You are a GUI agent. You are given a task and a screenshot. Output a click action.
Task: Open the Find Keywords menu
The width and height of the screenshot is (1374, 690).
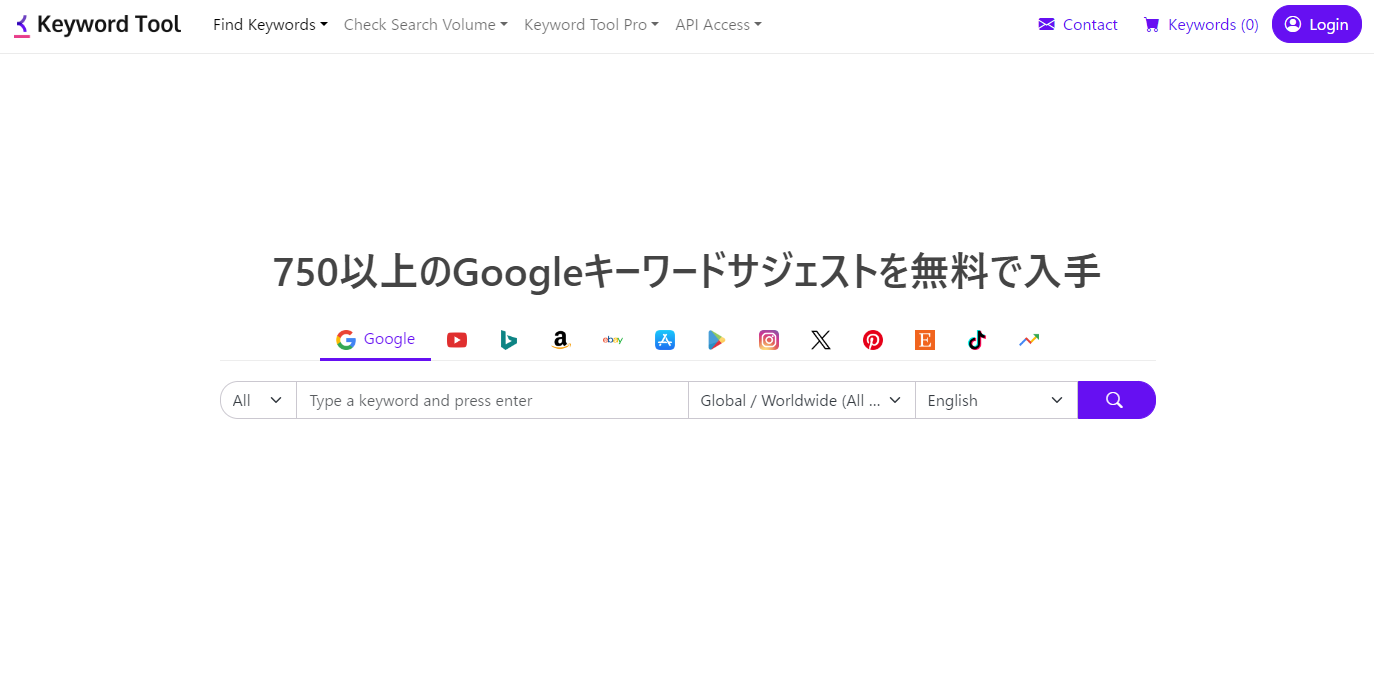click(270, 25)
